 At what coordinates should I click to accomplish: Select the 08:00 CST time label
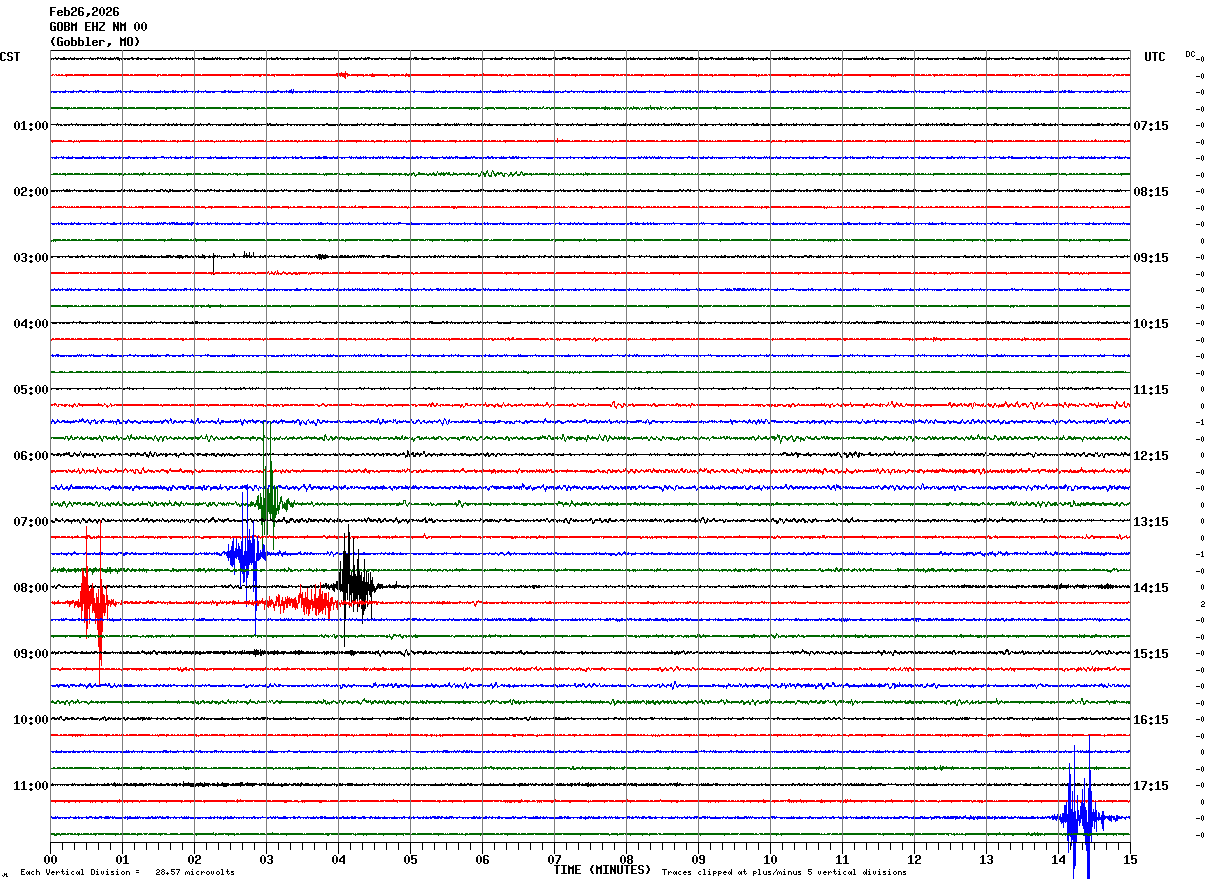(31, 588)
